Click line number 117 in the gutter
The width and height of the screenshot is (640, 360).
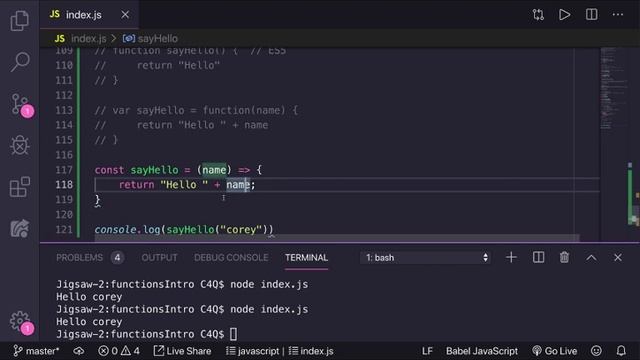click(64, 170)
